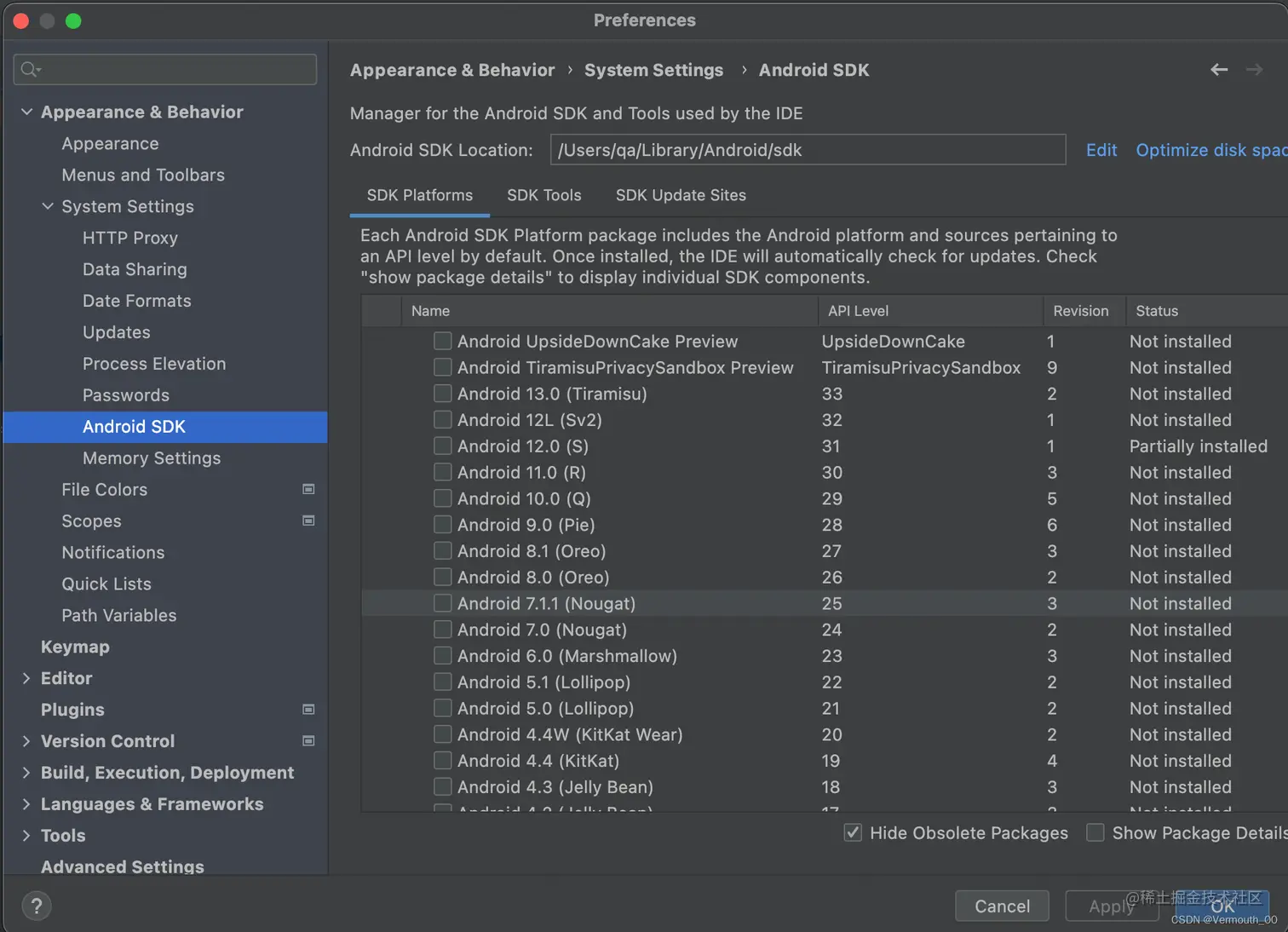Viewport: 1288px width, 932px height.
Task: Enable Show Package Details checkbox
Action: pyautogui.click(x=1095, y=833)
